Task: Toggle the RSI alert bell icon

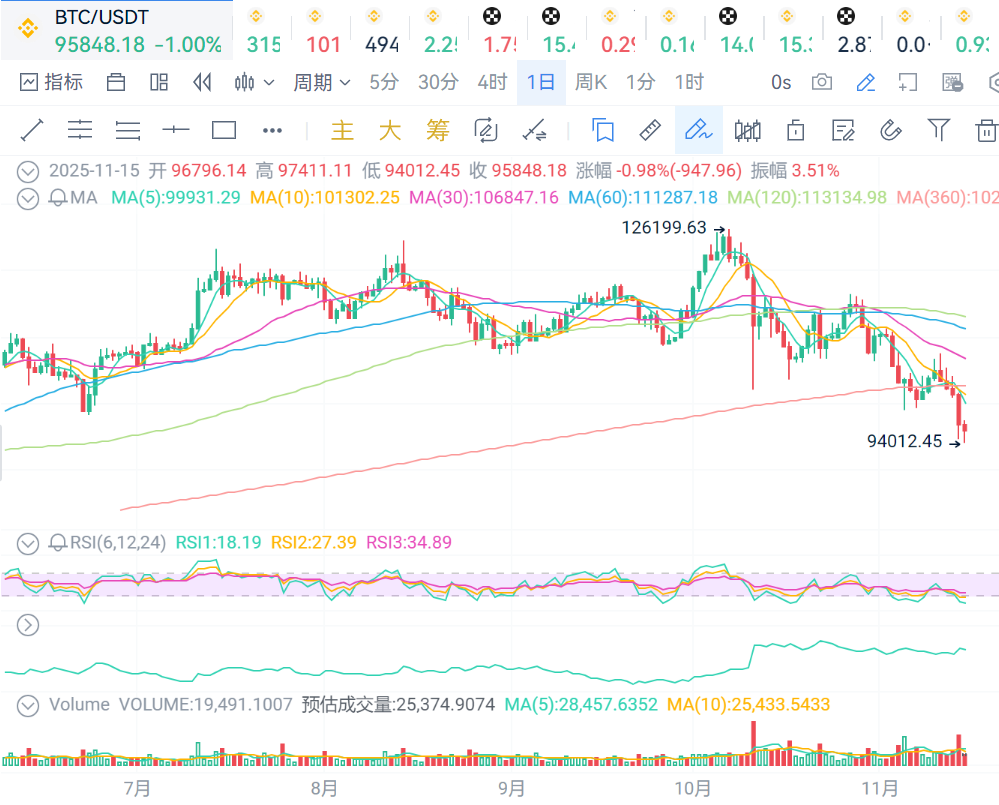Action: (x=59, y=543)
